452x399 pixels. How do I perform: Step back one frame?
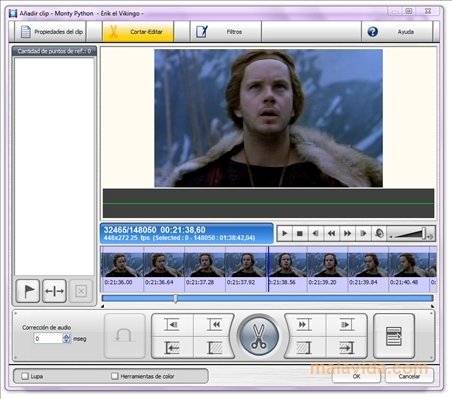[x=315, y=233]
